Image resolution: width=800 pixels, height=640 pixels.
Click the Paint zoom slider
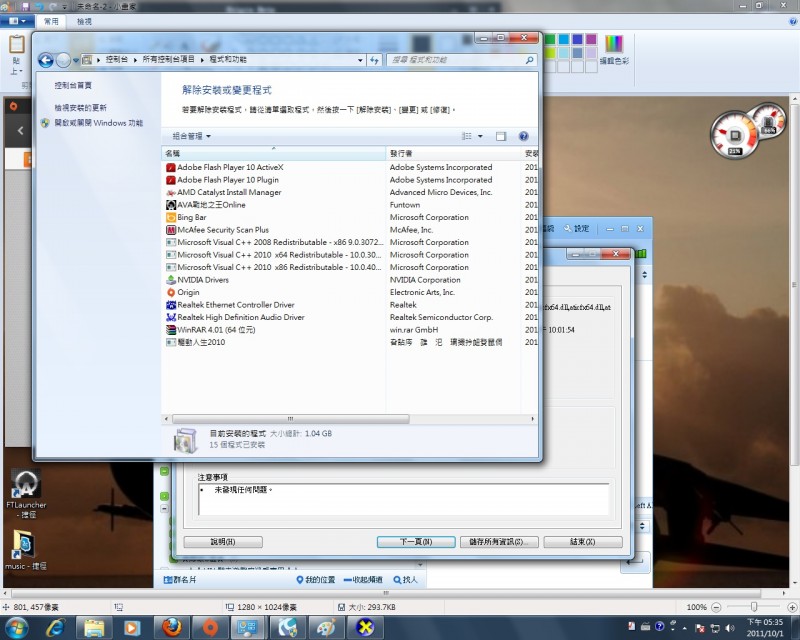[x=752, y=607]
